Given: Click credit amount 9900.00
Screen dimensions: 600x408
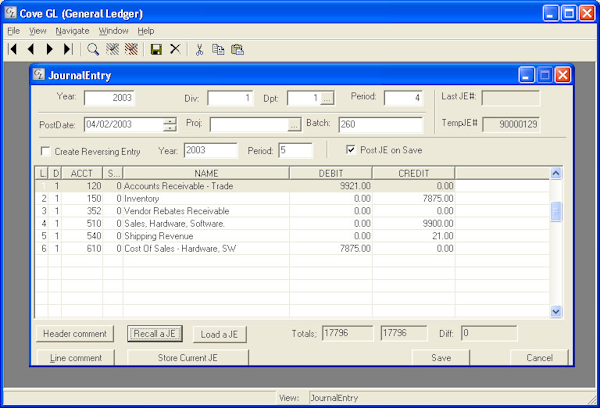Looking at the screenshot, I should [x=438, y=224].
